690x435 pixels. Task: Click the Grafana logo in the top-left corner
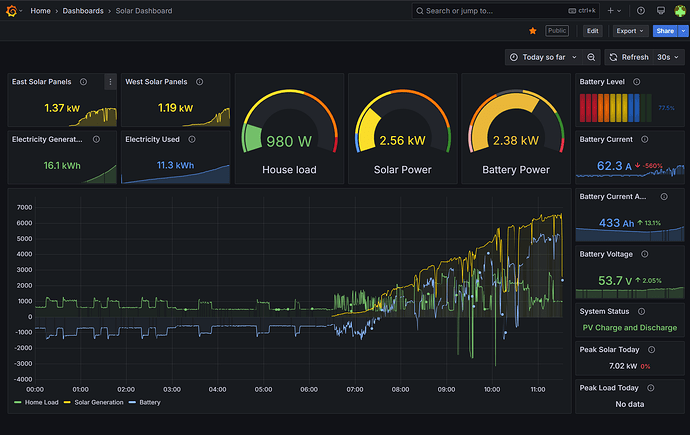(12, 10)
